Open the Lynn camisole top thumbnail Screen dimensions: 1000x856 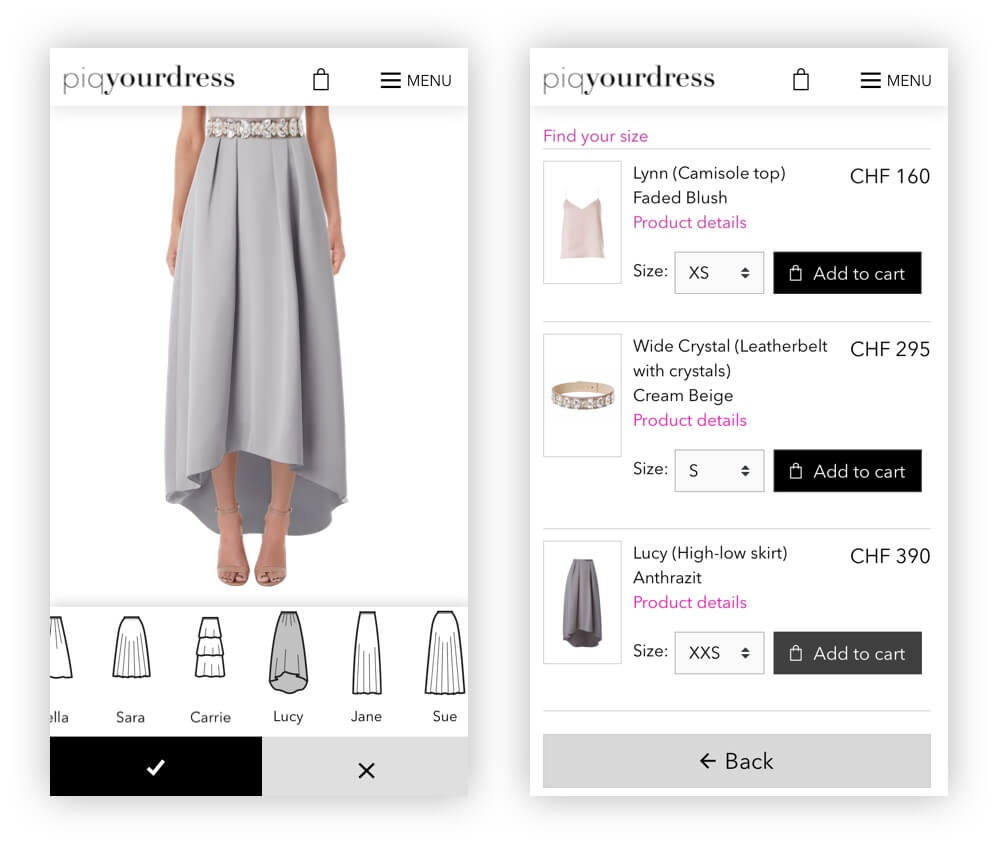pyautogui.click(x=582, y=222)
